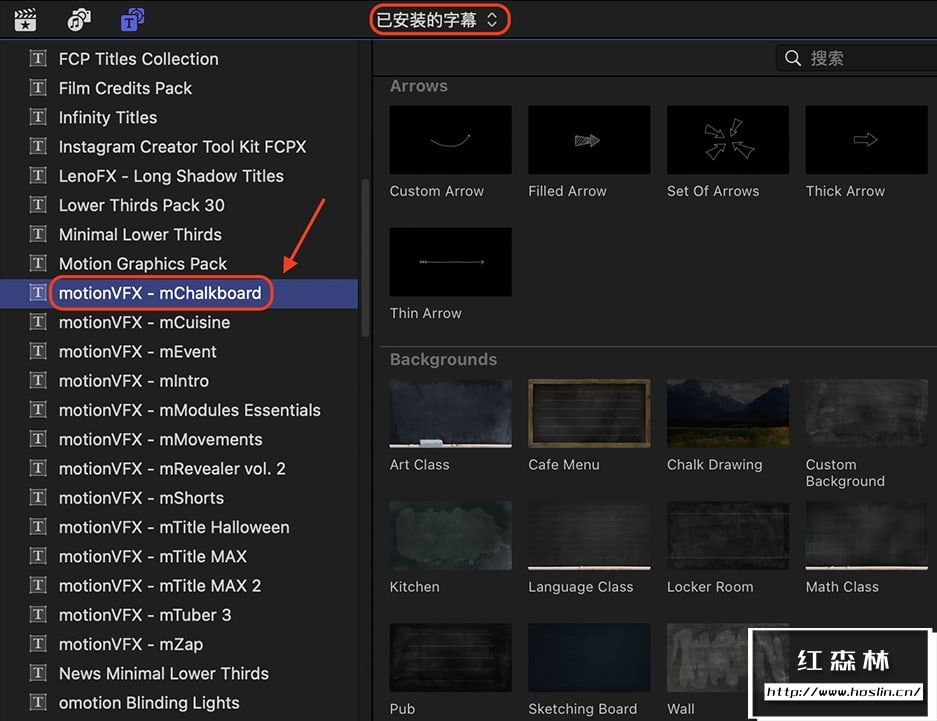Click the T icon beside omotion Blinding Lights
Screen dimensions: 937x721
38,702
